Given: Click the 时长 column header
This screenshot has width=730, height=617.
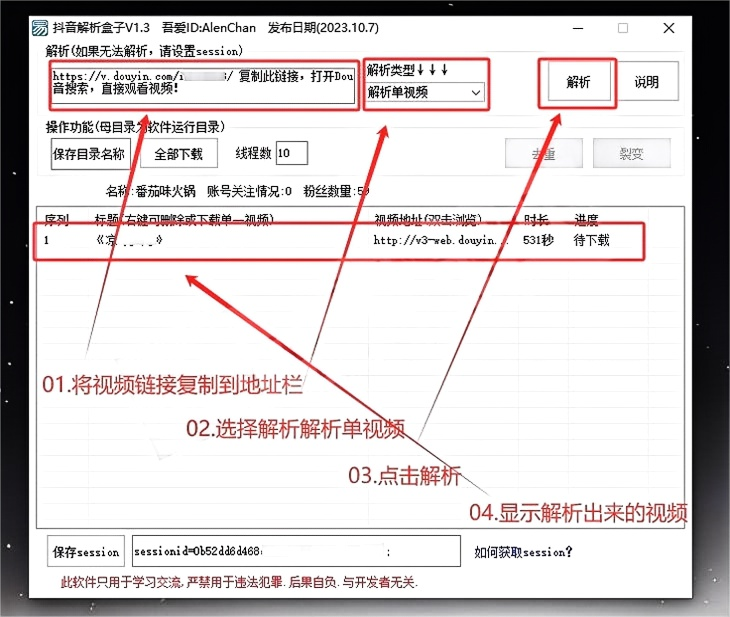Looking at the screenshot, I should [x=536, y=219].
